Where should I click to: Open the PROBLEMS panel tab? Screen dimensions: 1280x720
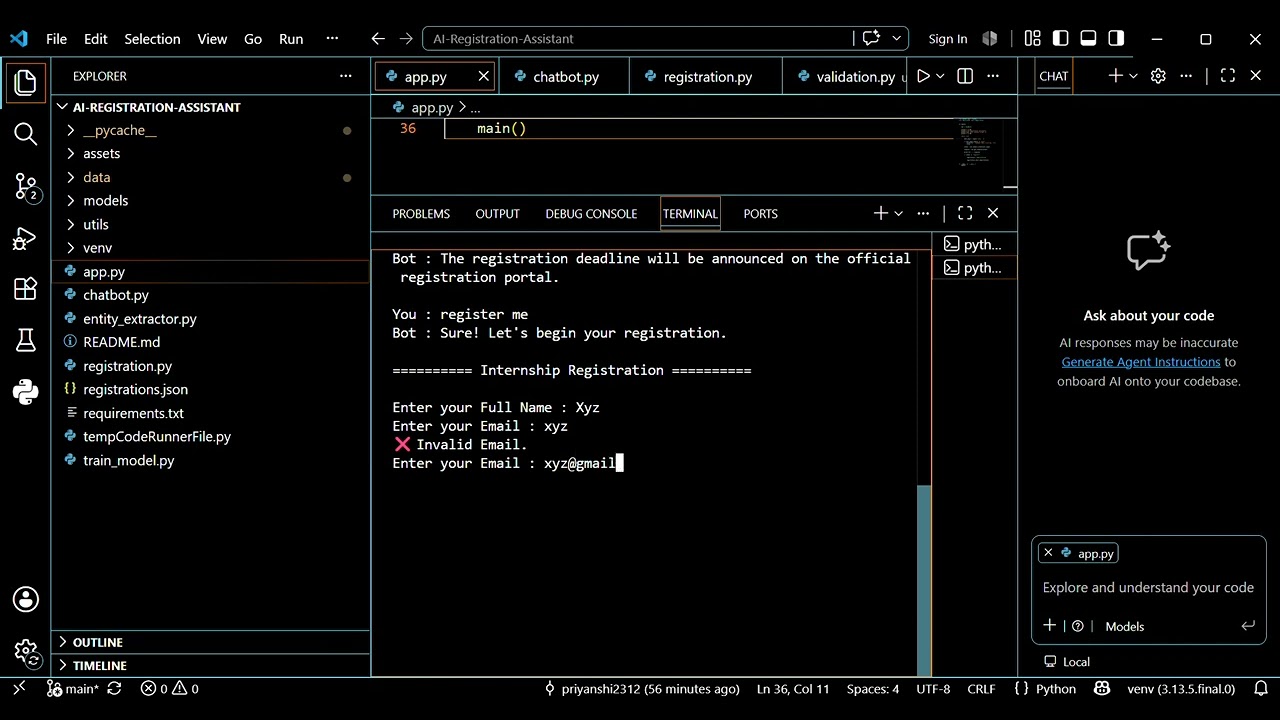(421, 214)
